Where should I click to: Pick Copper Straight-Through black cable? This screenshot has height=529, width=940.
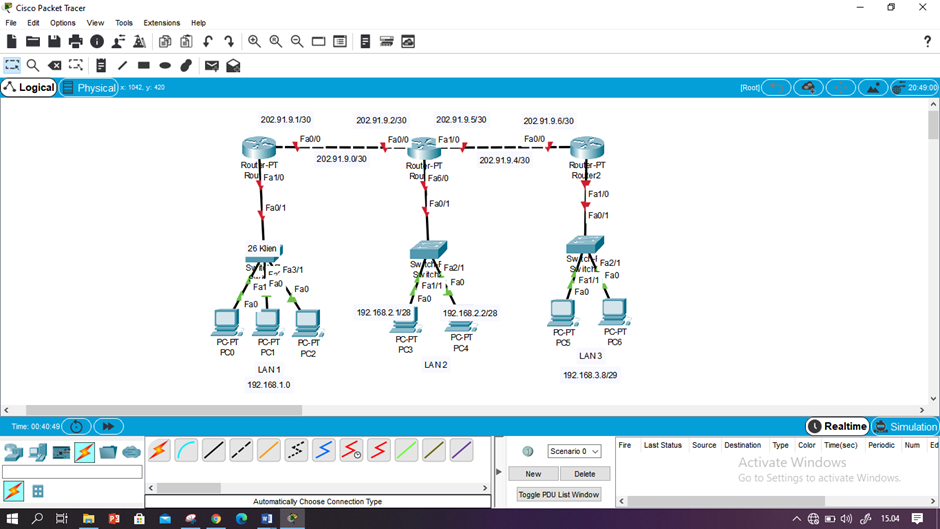pyautogui.click(x=213, y=450)
